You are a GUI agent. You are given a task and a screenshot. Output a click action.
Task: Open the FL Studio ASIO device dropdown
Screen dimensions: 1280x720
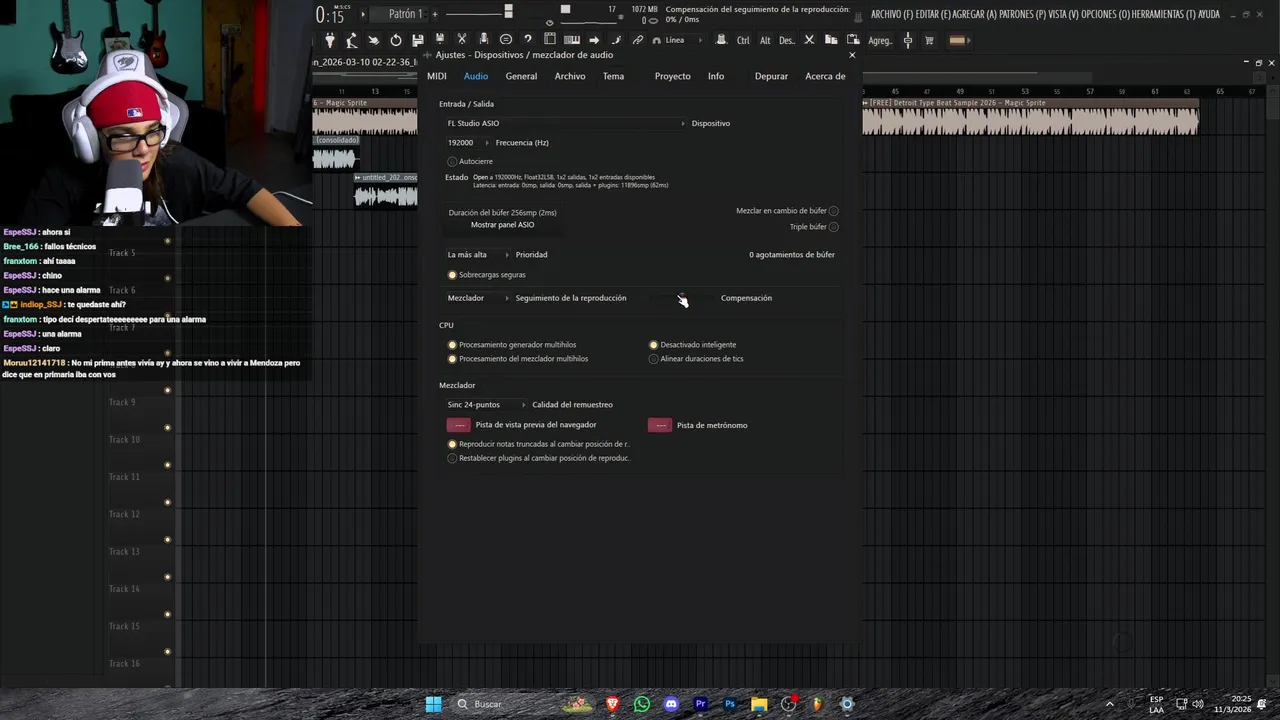[x=566, y=123]
